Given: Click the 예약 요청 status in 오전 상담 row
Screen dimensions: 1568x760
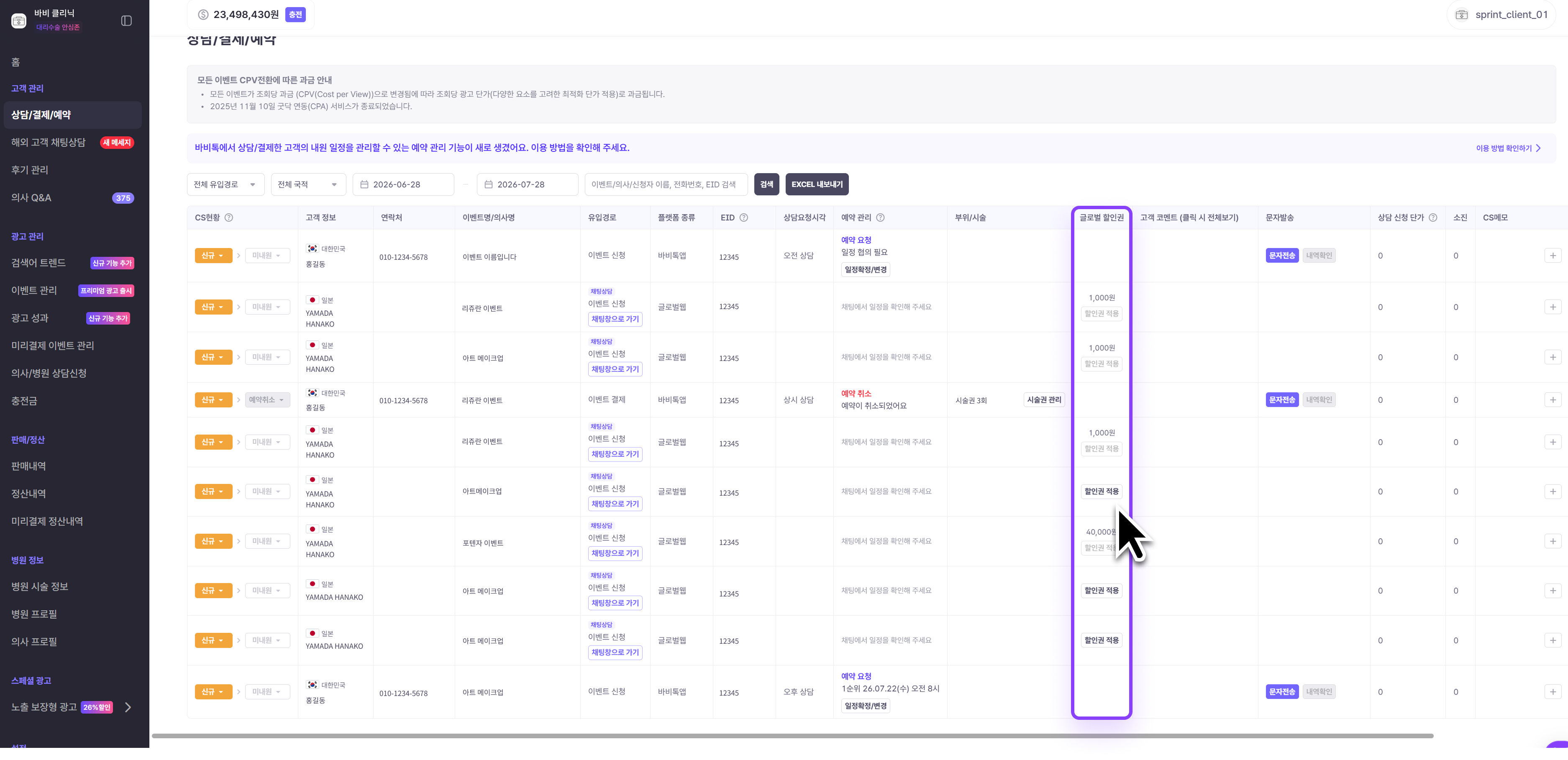Looking at the screenshot, I should click(856, 241).
